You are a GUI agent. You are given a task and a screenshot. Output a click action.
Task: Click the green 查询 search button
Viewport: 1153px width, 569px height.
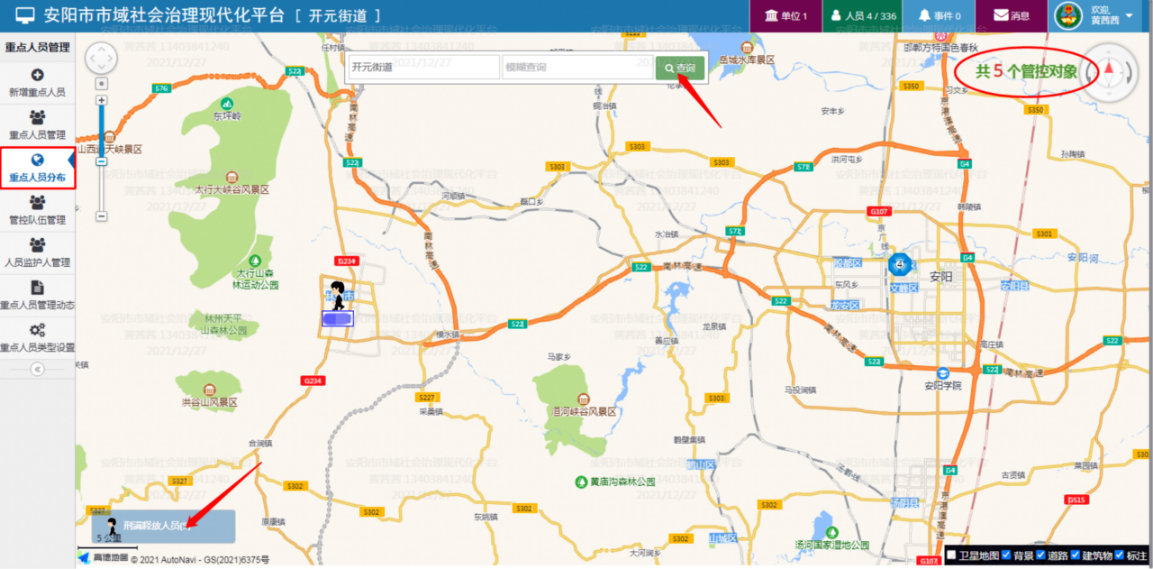(x=680, y=68)
